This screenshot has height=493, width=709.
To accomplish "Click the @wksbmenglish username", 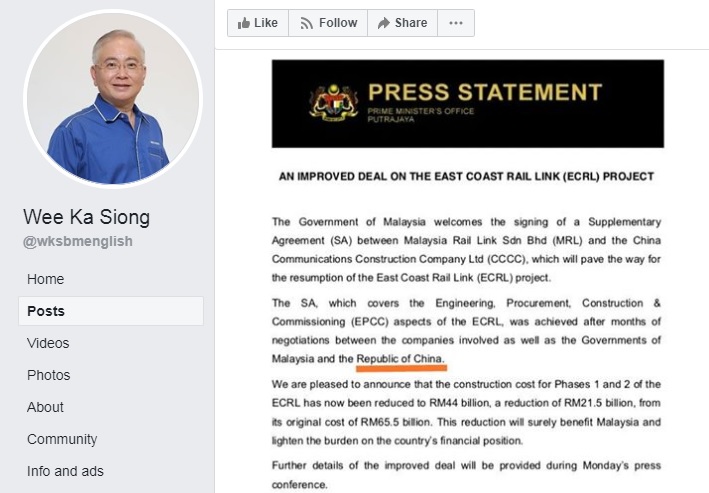I will click(78, 242).
